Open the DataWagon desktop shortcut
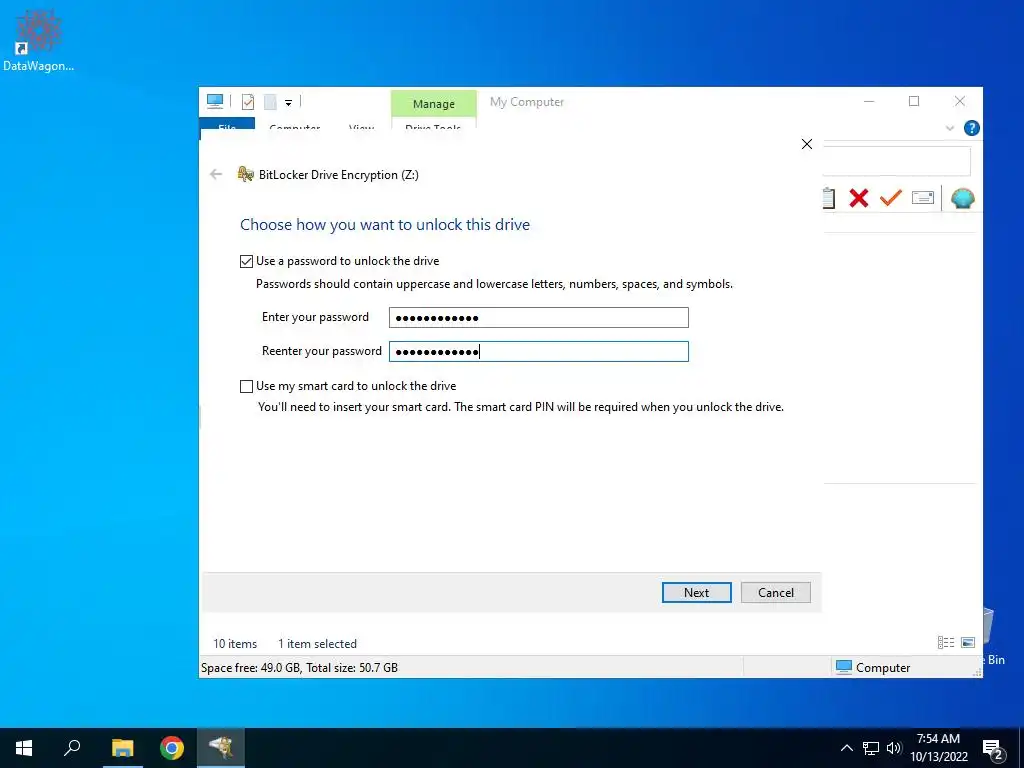 (38, 39)
